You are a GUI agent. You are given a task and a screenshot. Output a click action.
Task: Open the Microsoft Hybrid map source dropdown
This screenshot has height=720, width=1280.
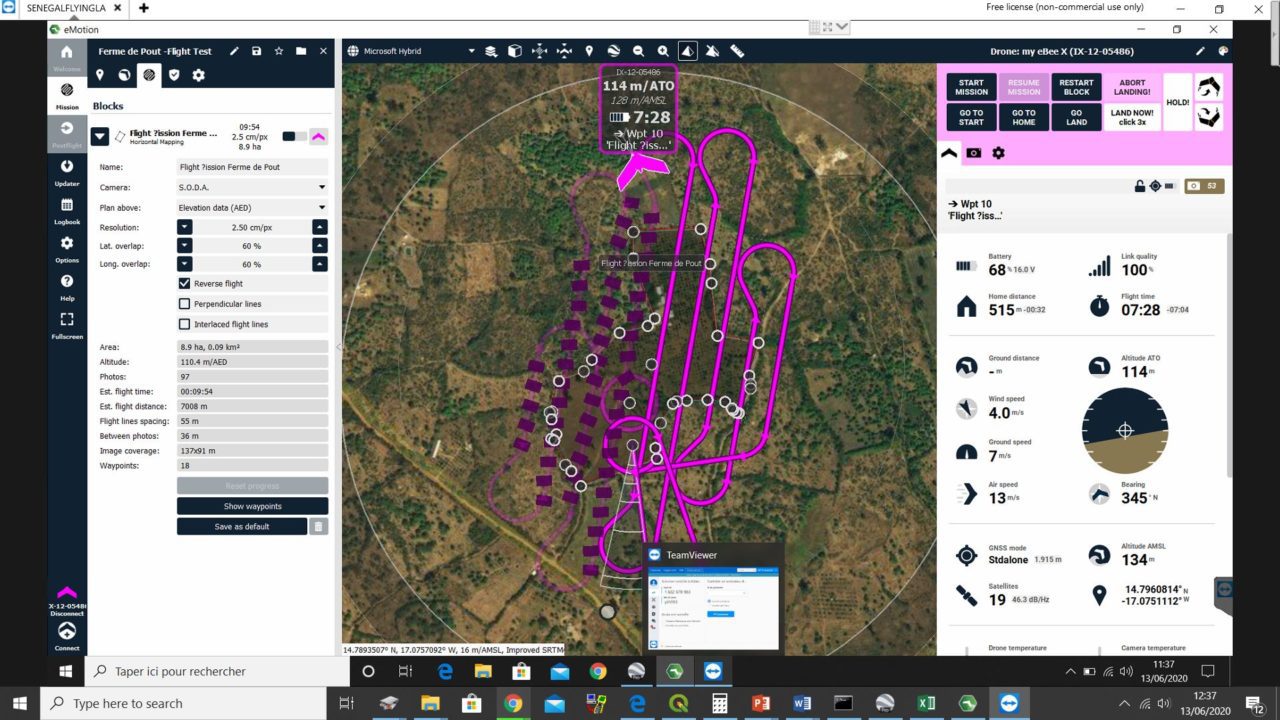click(x=412, y=51)
